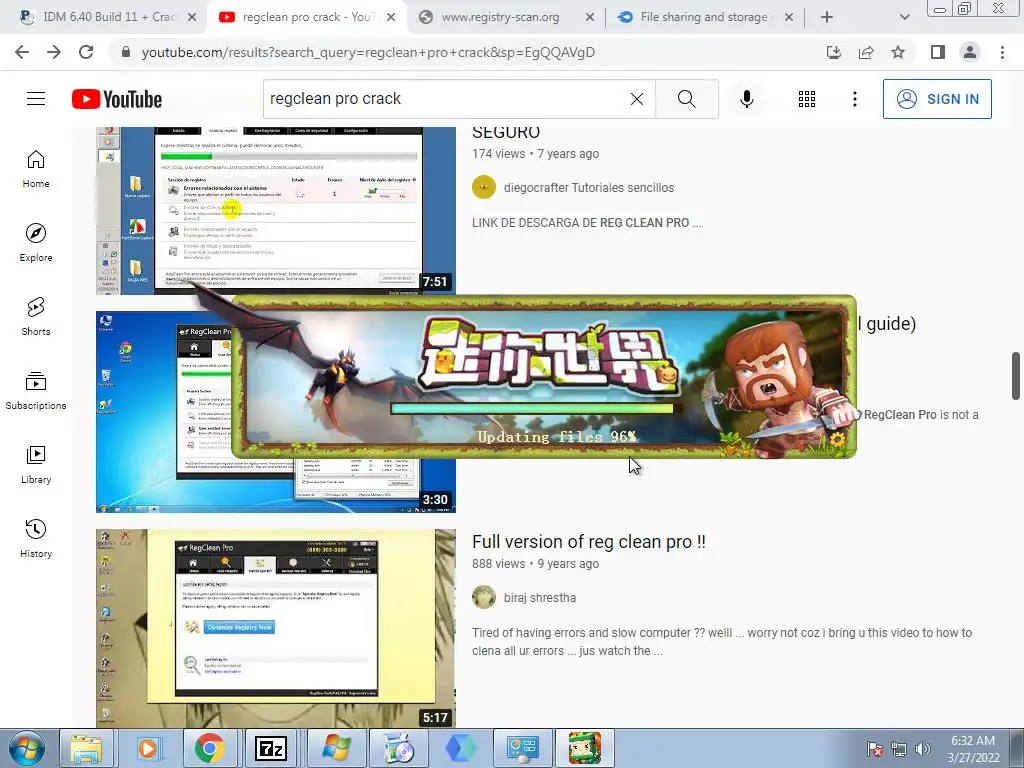
Task: Clear the search box with X
Action: click(637, 99)
